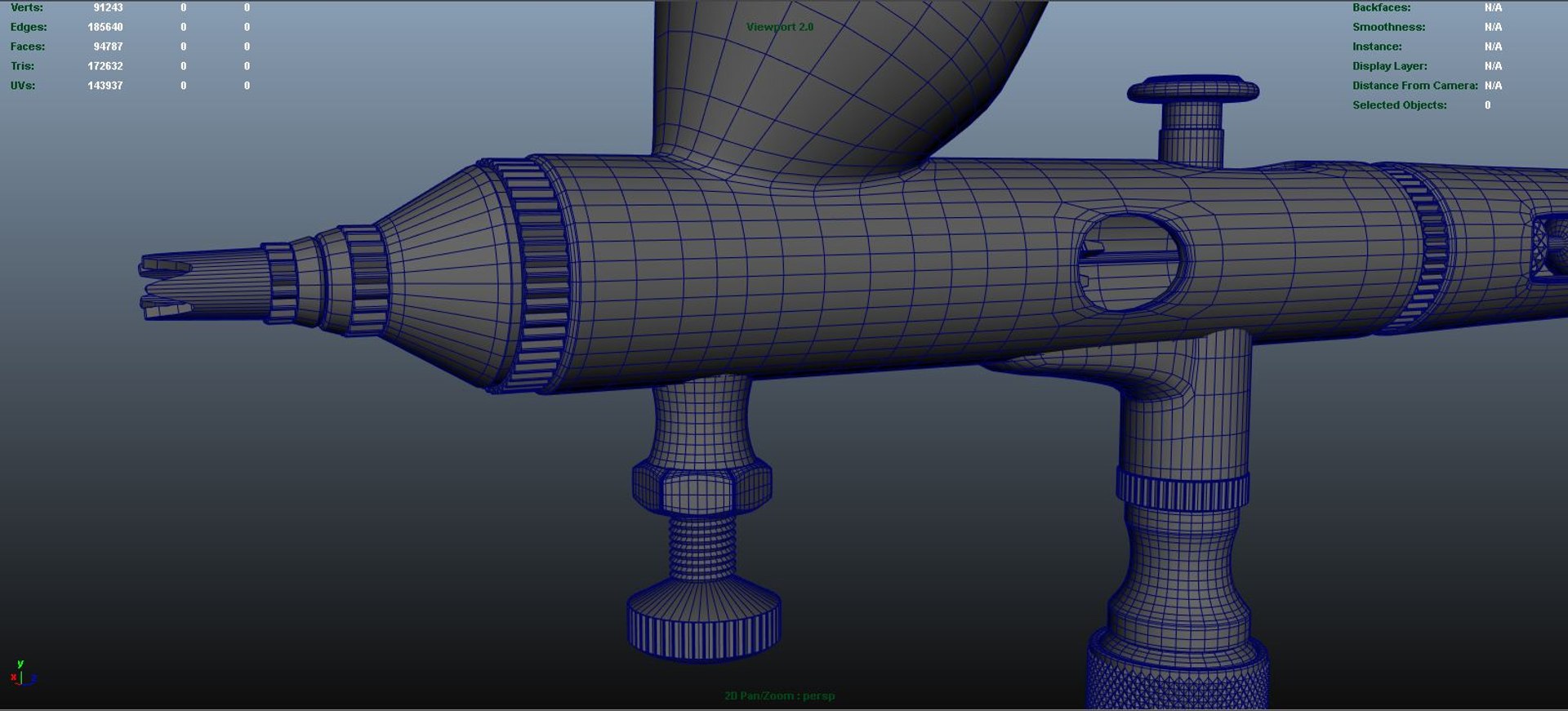Screen dimensions: 1568x711
Task: Select the pronged needle cap at nozzle tip
Action: [204, 285]
